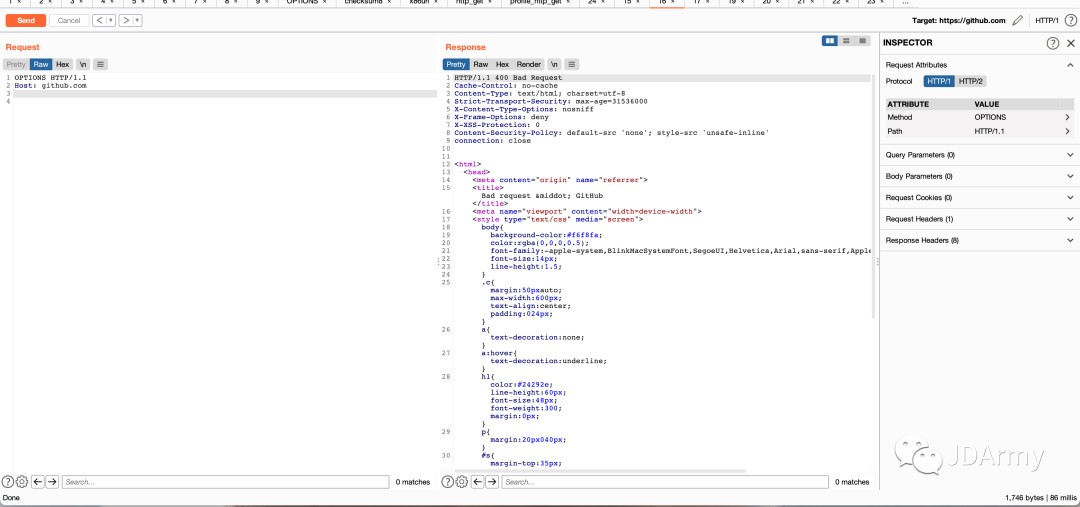
Task: Open Response pane search settings gear
Action: coord(461,482)
